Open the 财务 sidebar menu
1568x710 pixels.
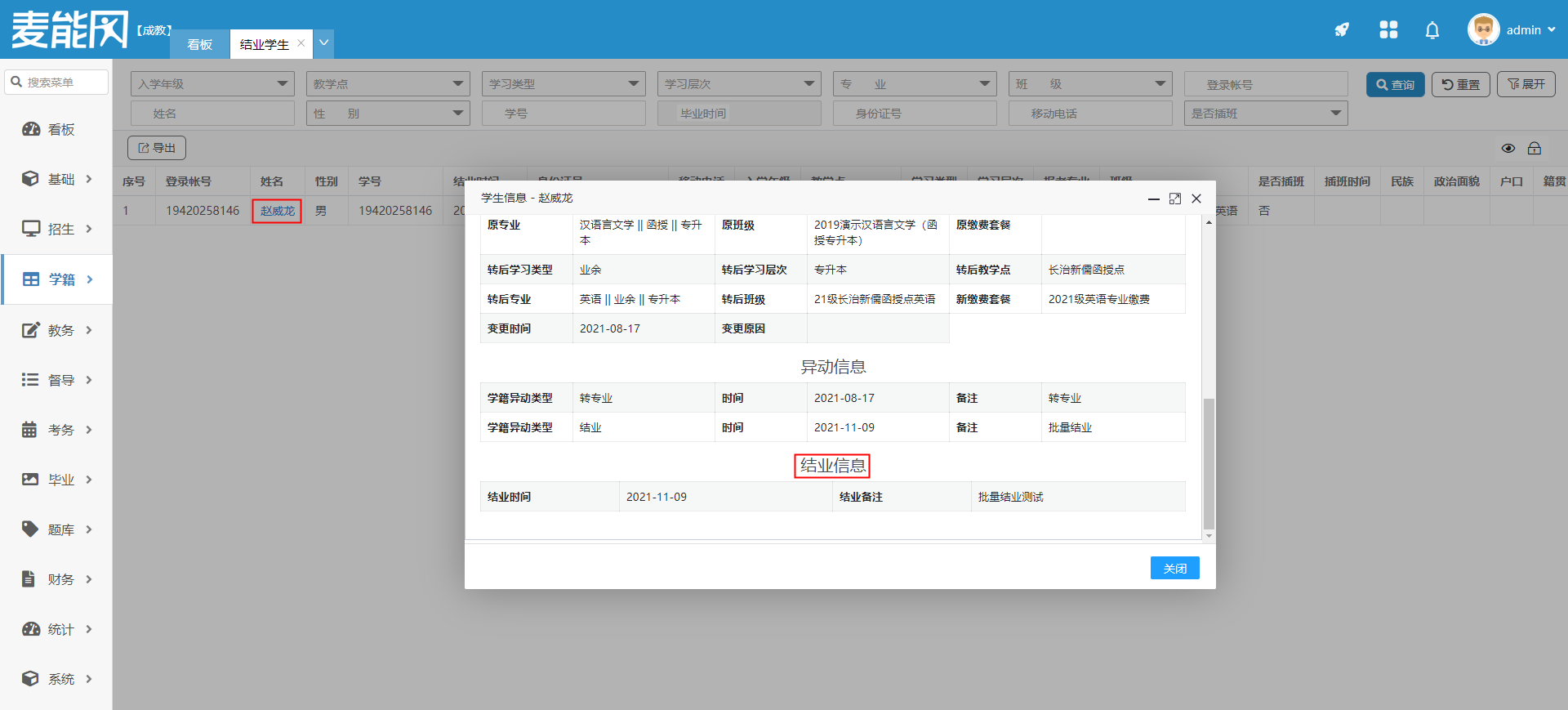(57, 579)
